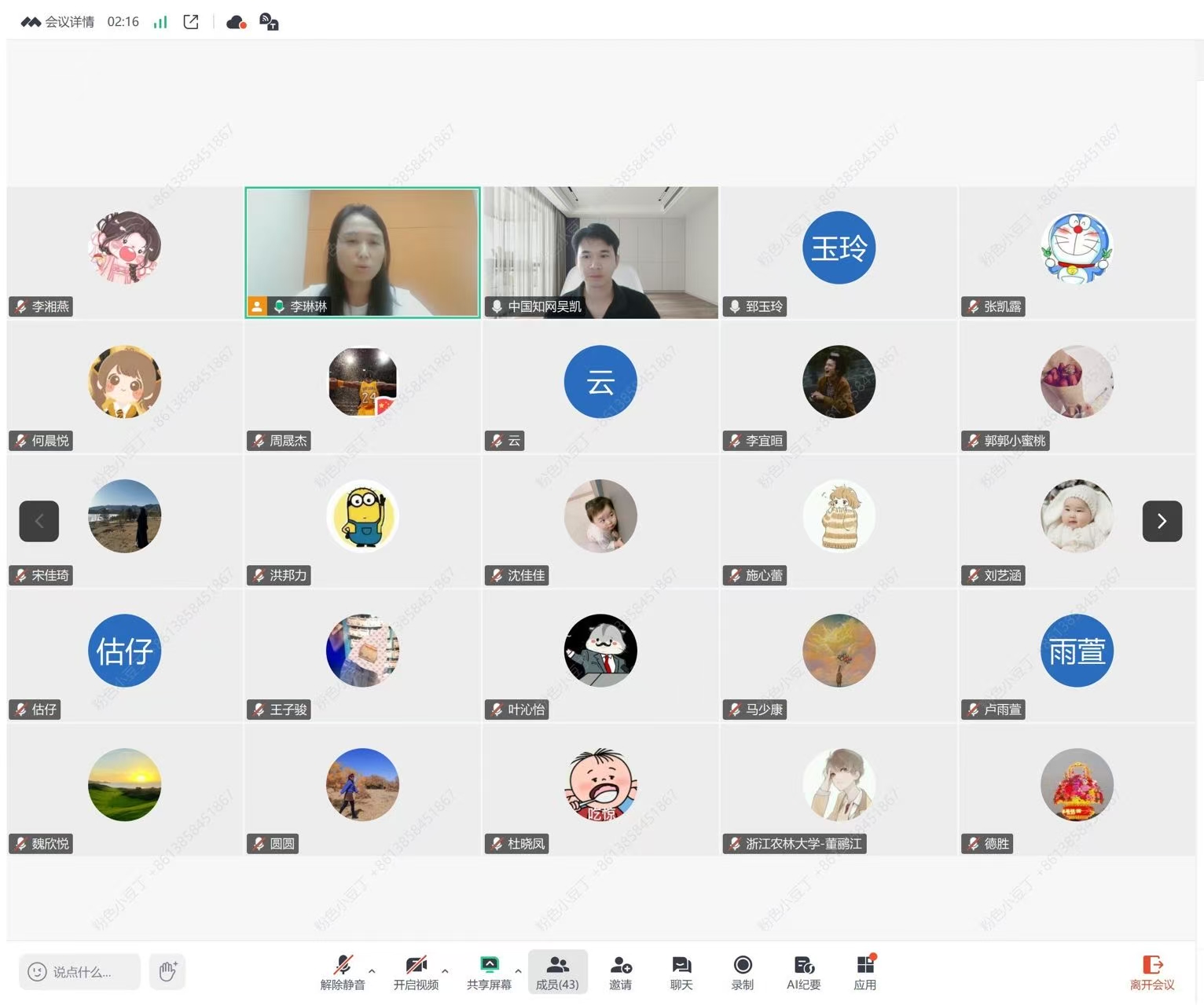Expand video options arrow beside camera
The width and height of the screenshot is (1204, 1005).
tap(445, 971)
